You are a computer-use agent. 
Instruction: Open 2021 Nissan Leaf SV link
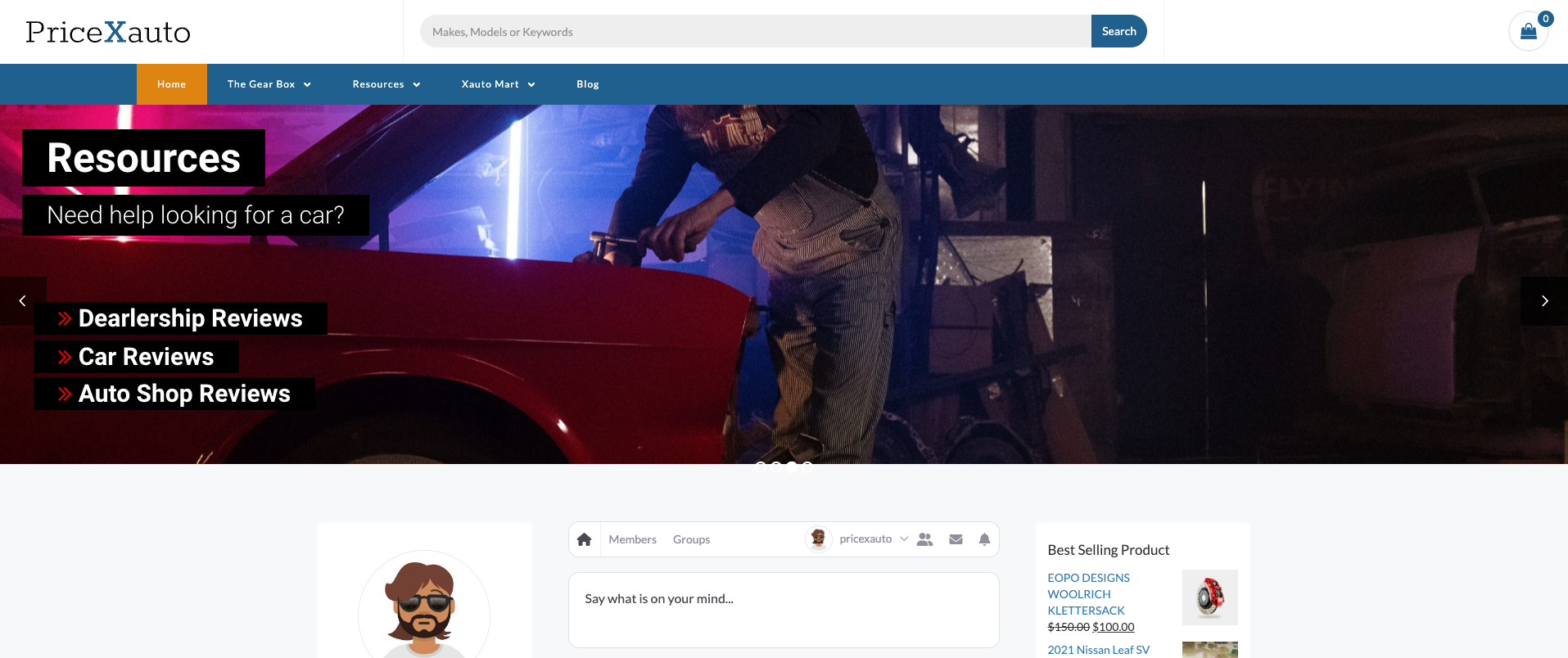(x=1099, y=650)
